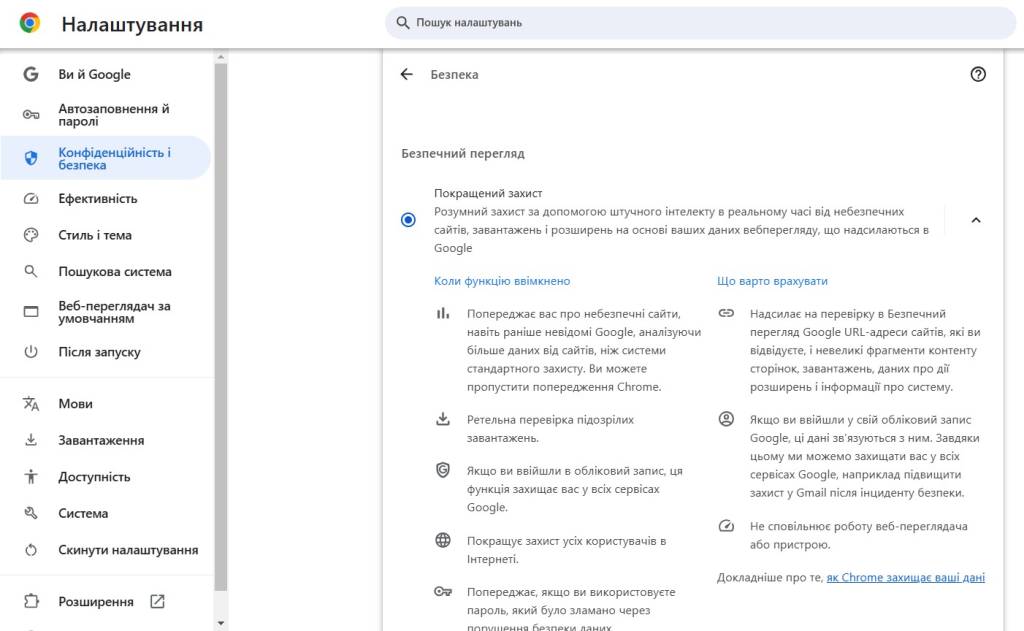Click the bar chart icon beside dangerous sites warning
The height and width of the screenshot is (631, 1024).
click(x=443, y=314)
